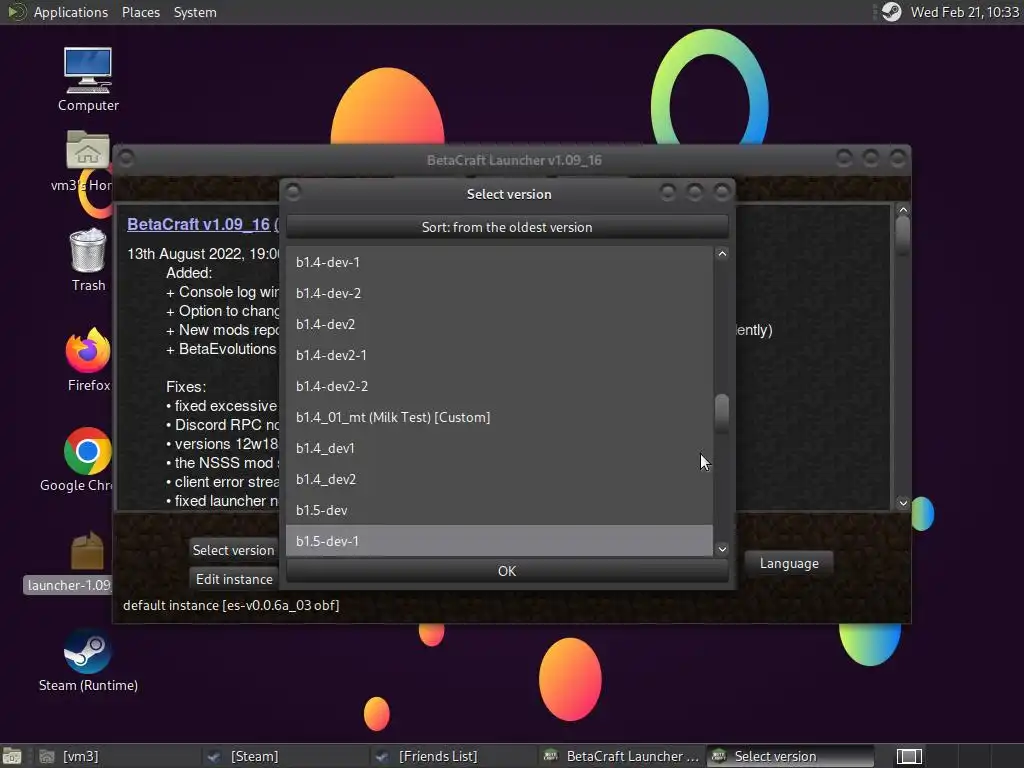Click the Language button in launcher
Viewport: 1024px width, 768px height.
789,563
